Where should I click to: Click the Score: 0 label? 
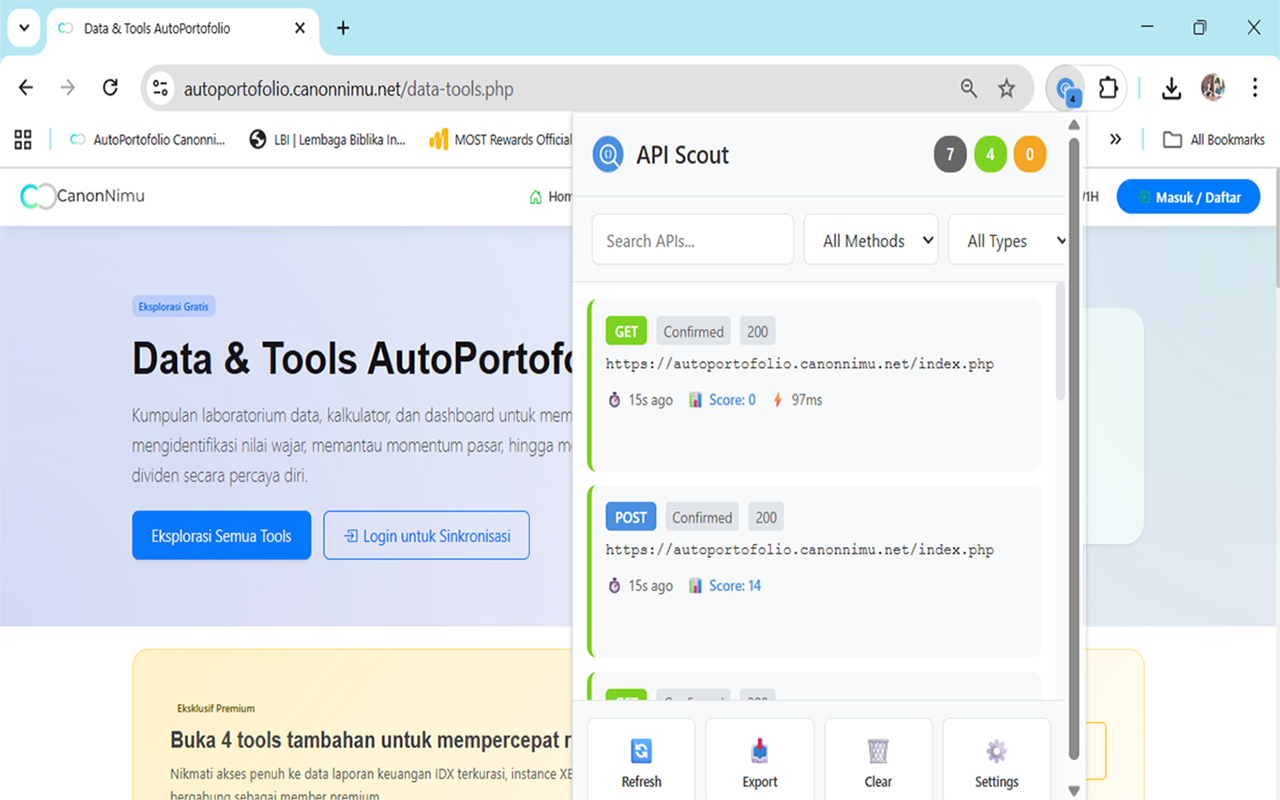coord(732,400)
